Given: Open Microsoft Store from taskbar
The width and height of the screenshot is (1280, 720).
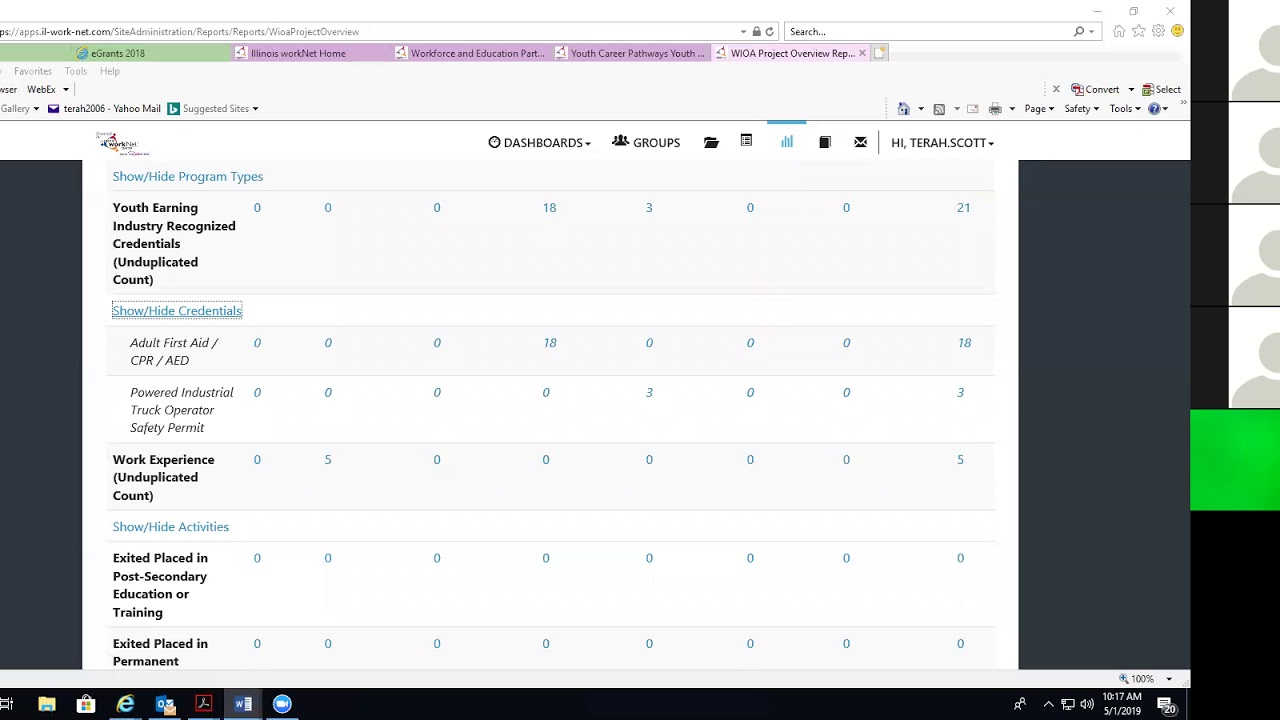Looking at the screenshot, I should click(x=86, y=704).
